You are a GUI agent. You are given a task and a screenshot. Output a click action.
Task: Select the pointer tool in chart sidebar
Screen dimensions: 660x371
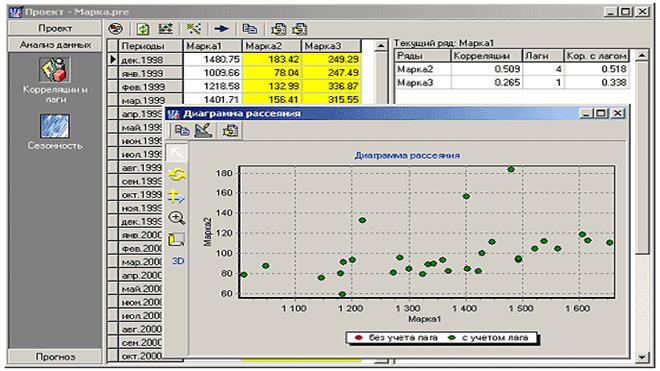pyautogui.click(x=177, y=153)
